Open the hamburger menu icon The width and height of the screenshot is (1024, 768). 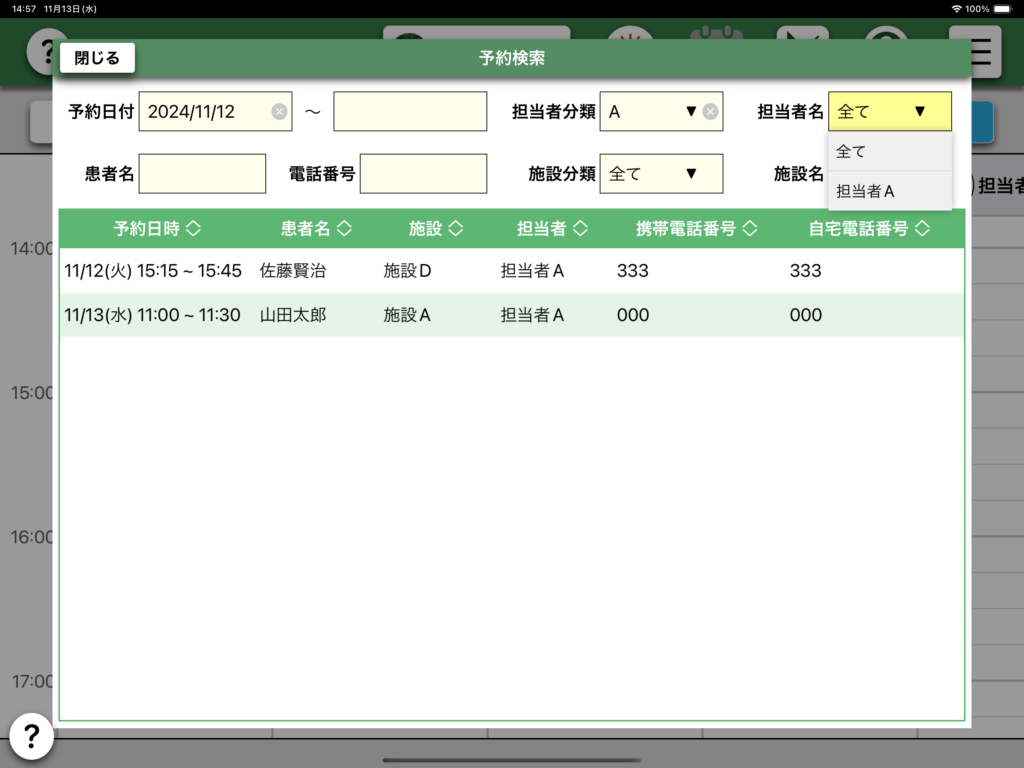[982, 52]
